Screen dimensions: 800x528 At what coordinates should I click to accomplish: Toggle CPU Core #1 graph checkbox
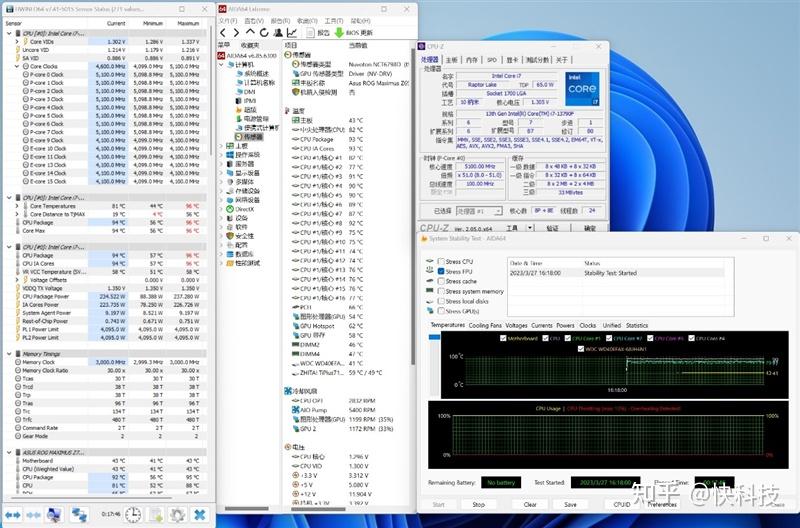pos(568,338)
